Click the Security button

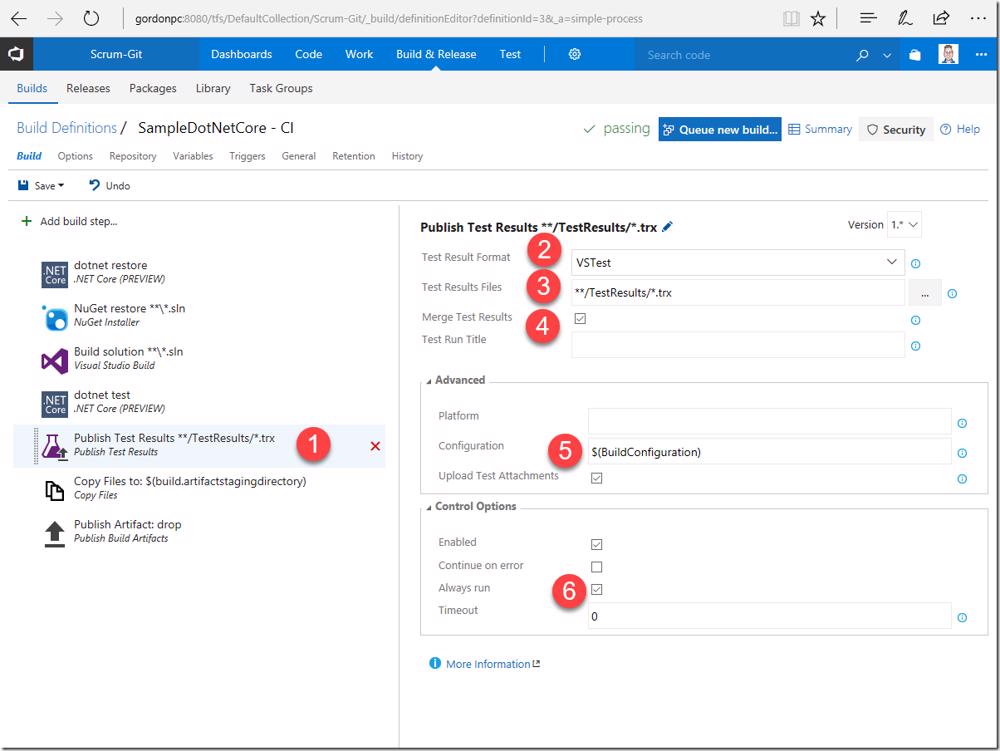[x=896, y=129]
